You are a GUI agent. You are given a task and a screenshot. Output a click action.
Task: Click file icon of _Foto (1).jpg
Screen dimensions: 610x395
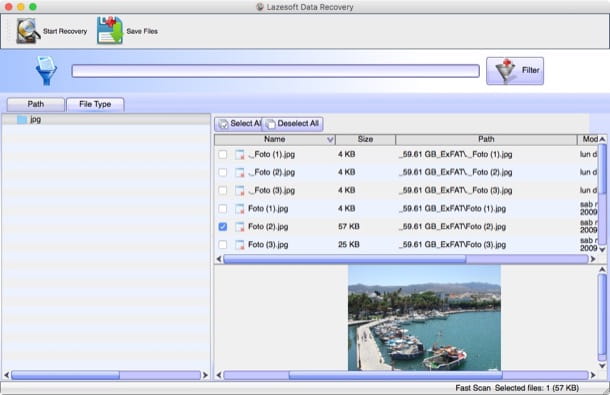(x=240, y=154)
